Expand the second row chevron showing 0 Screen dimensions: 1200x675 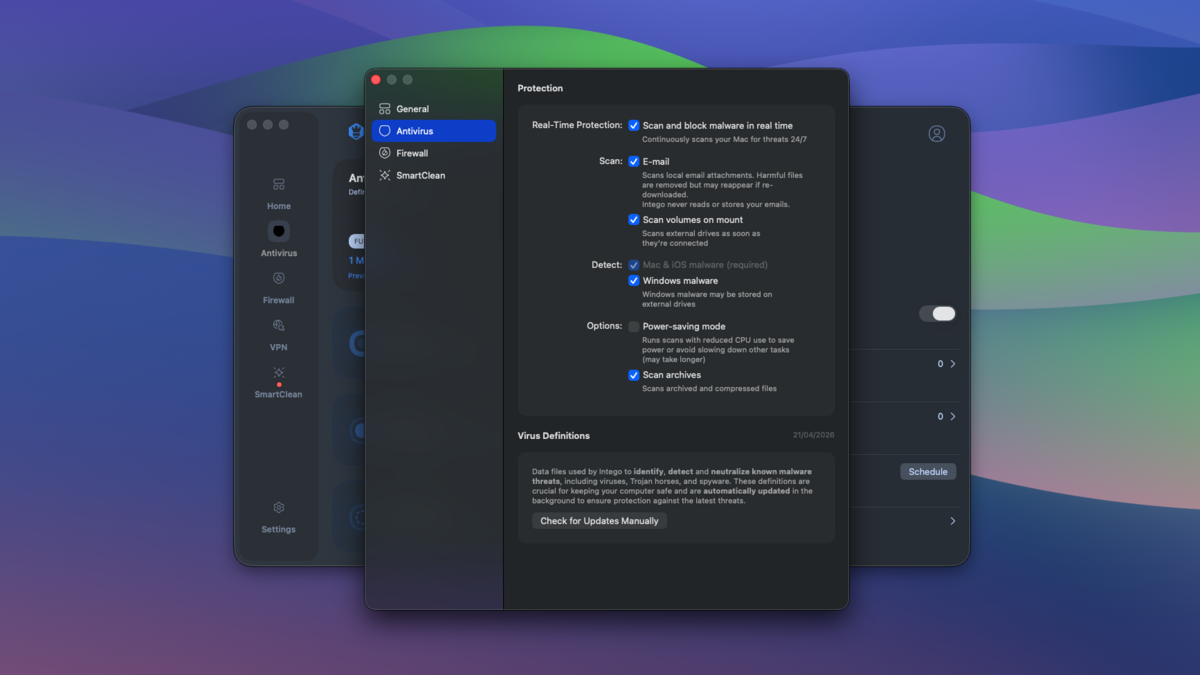point(952,417)
